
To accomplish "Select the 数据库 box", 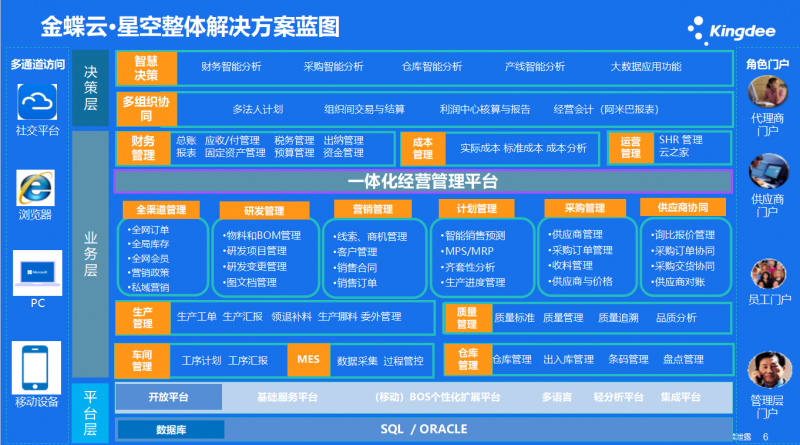I will tap(171, 430).
